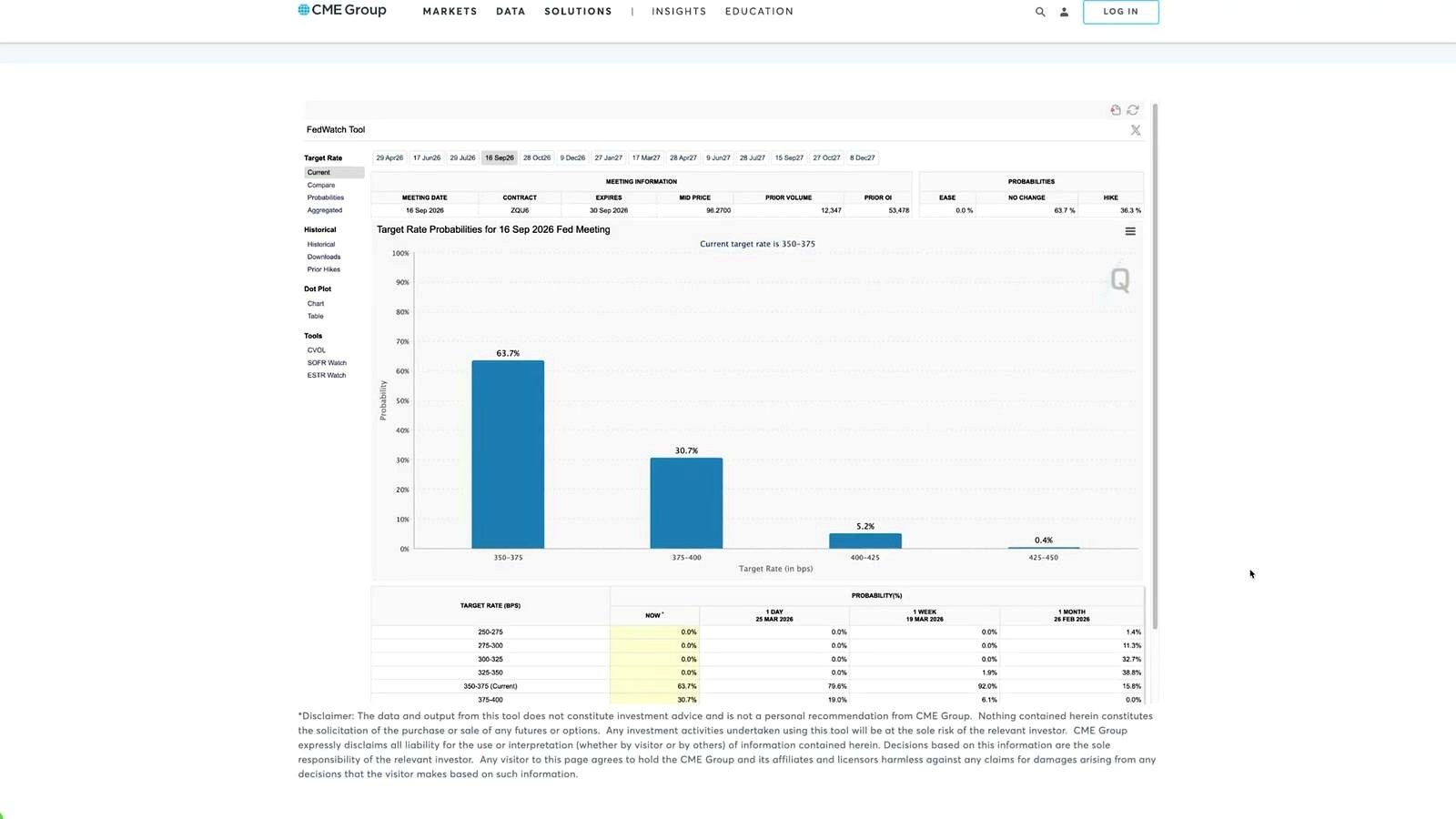Click the 400-425 bar showing 5.2%
1456x819 pixels.
(865, 541)
